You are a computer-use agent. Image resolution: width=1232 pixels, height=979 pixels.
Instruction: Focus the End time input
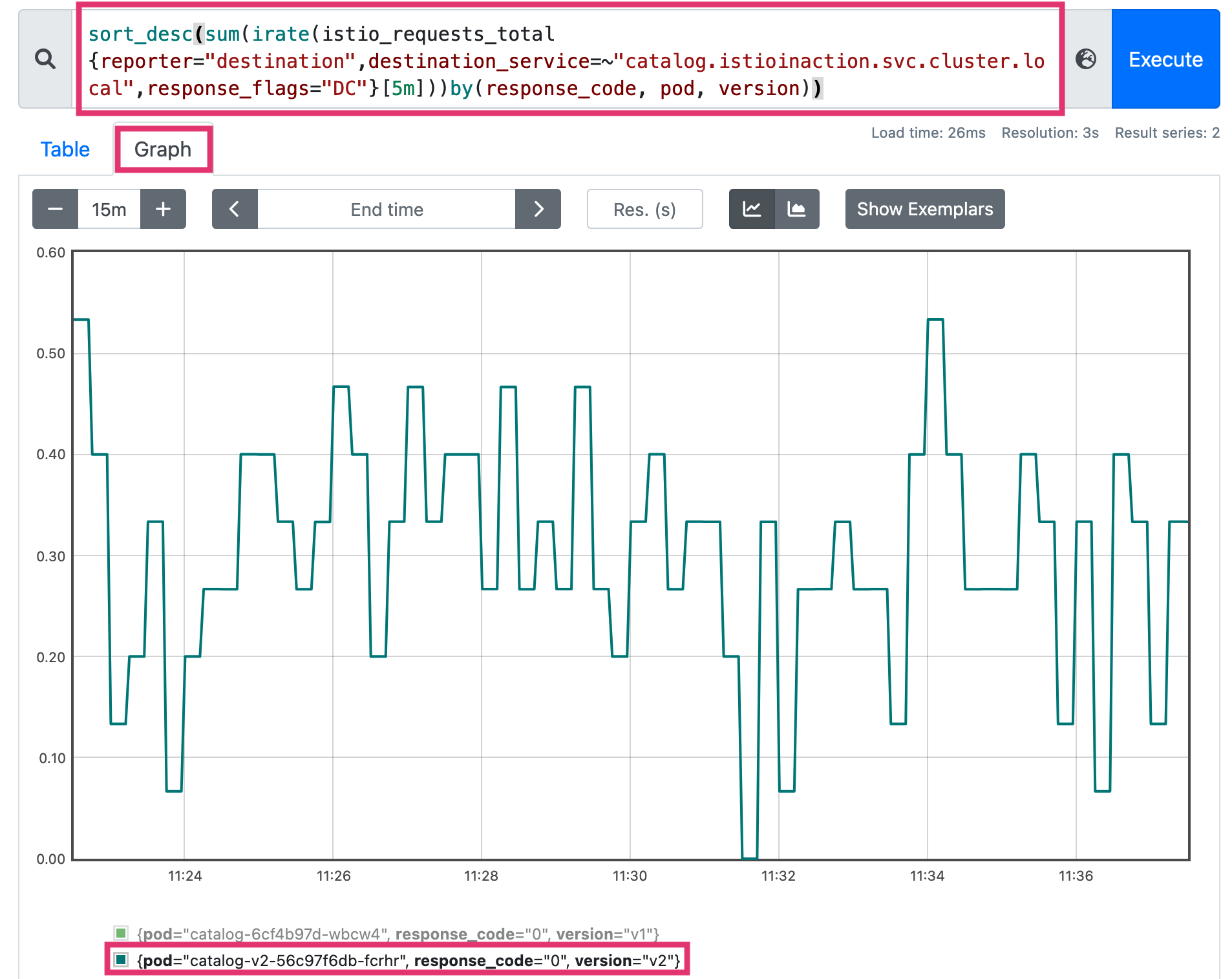pyautogui.click(x=387, y=209)
